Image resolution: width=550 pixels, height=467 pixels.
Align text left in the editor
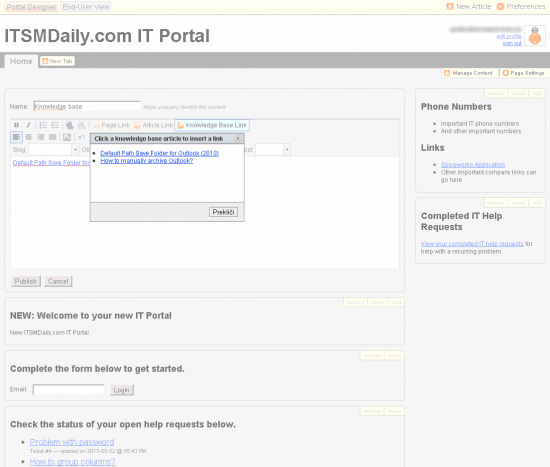(16, 137)
